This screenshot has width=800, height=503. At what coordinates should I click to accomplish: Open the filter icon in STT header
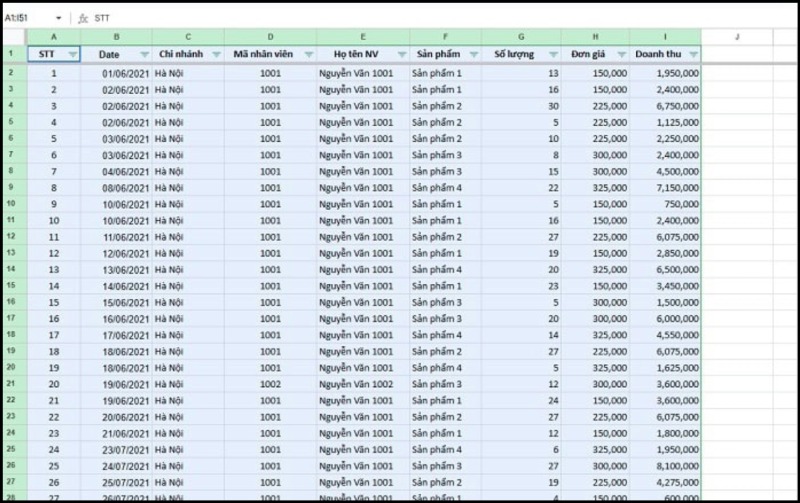point(71,54)
